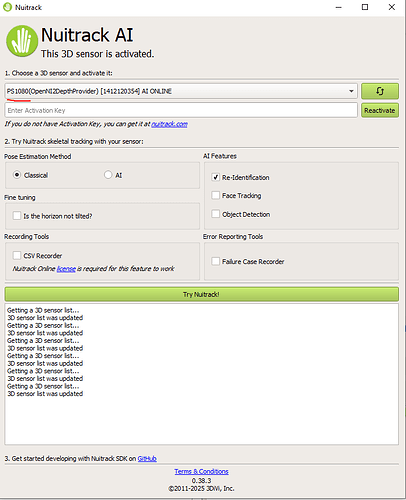
Task: Click the Enter Activation Key field
Action: (181, 110)
